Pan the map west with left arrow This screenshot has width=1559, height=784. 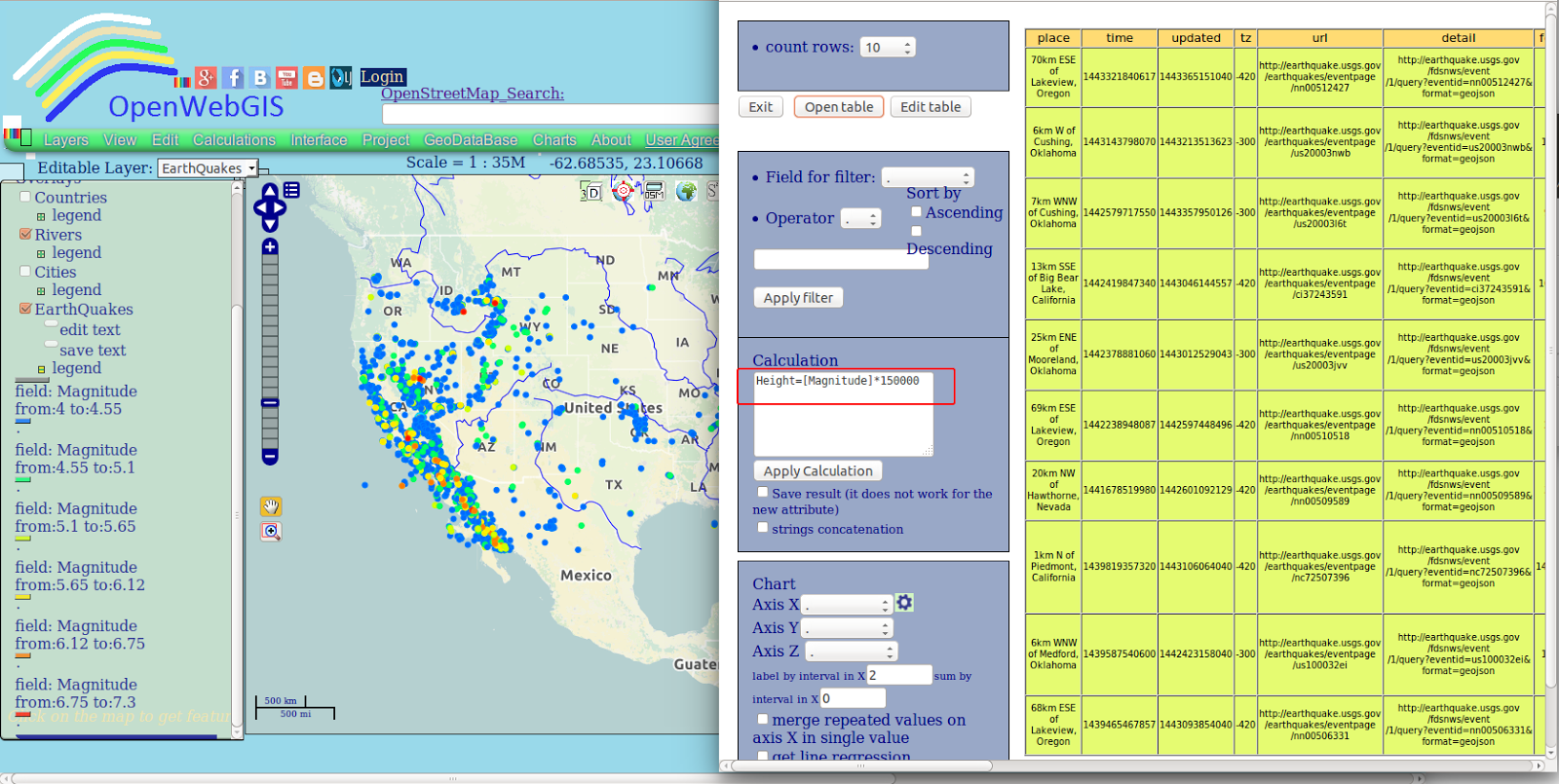(x=259, y=207)
